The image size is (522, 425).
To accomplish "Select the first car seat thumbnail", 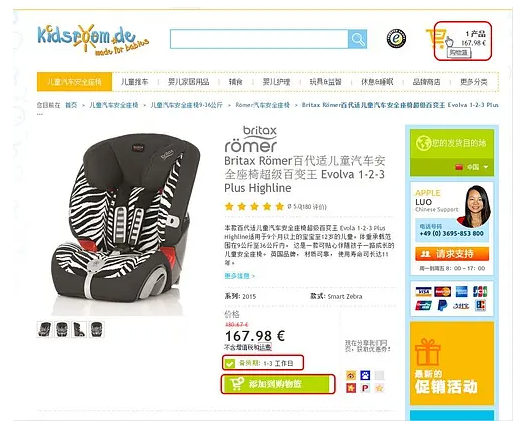I will coord(45,329).
